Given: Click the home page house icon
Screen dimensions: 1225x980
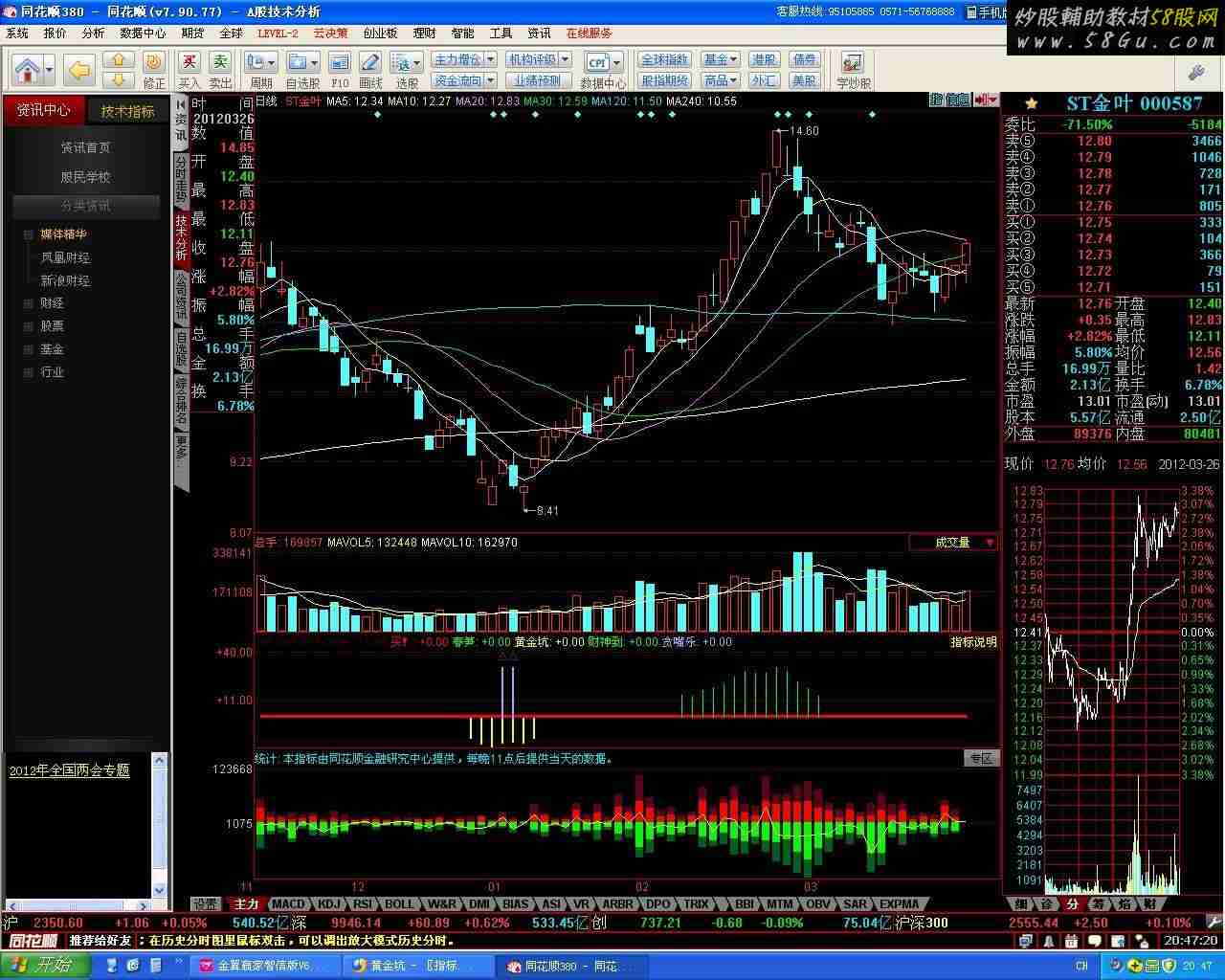Looking at the screenshot, I should click(28, 69).
